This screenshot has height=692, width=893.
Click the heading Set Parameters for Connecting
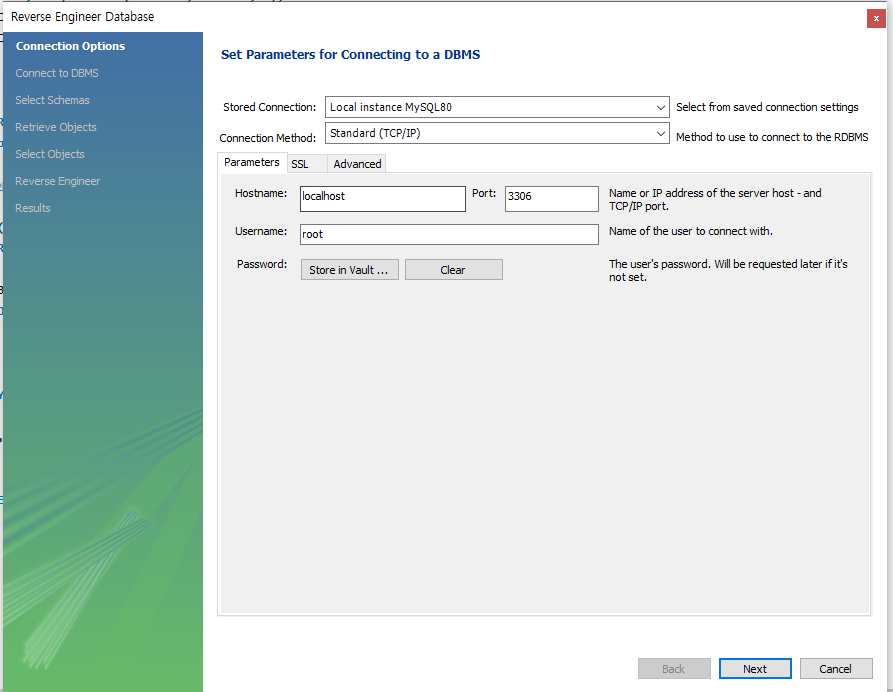click(x=351, y=55)
